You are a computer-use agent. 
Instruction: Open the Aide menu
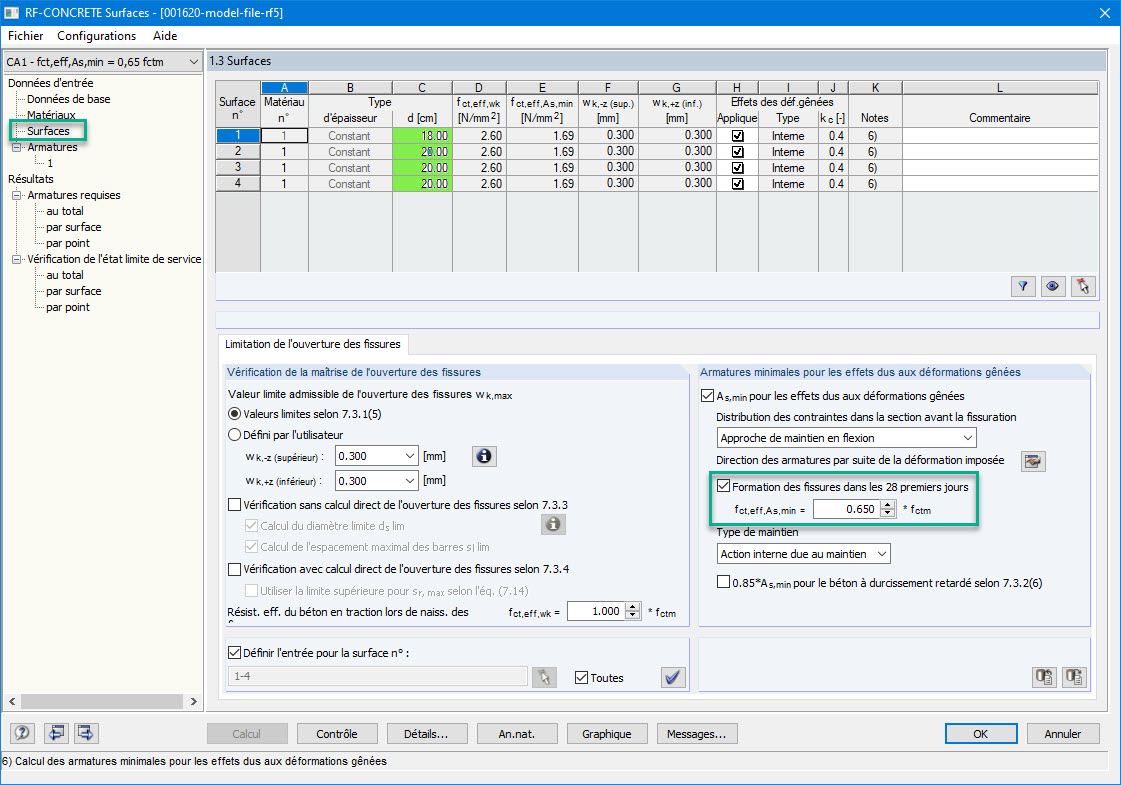coord(165,36)
